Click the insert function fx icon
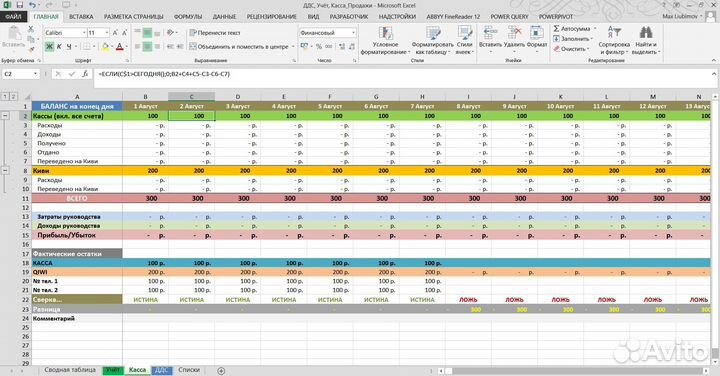This screenshot has width=720, height=376. 85,74
